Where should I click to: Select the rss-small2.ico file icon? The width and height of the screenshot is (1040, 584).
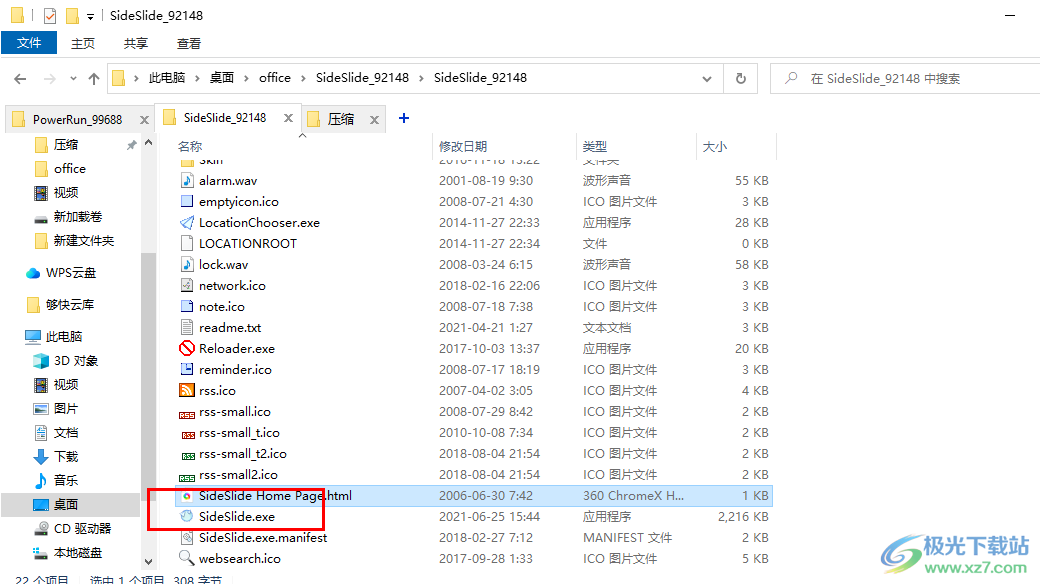pos(187,477)
